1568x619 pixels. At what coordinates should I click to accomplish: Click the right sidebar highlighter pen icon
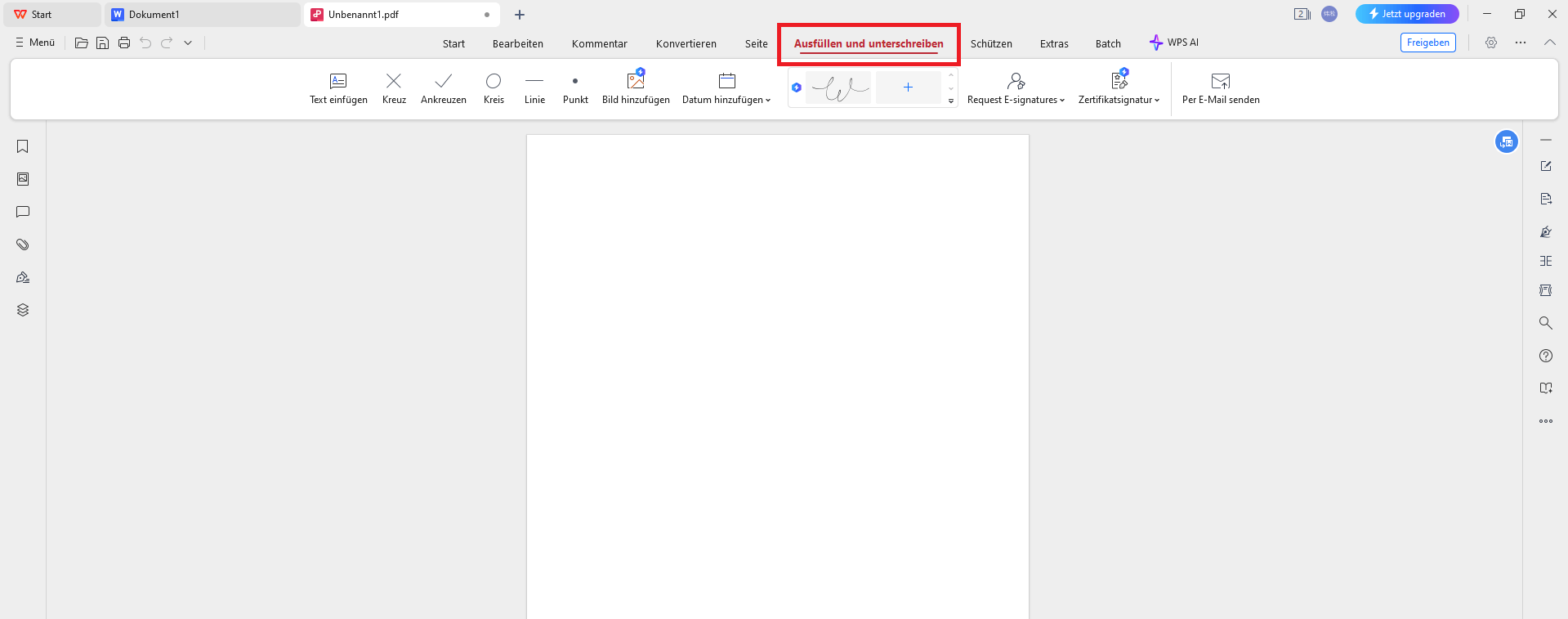[1546, 231]
